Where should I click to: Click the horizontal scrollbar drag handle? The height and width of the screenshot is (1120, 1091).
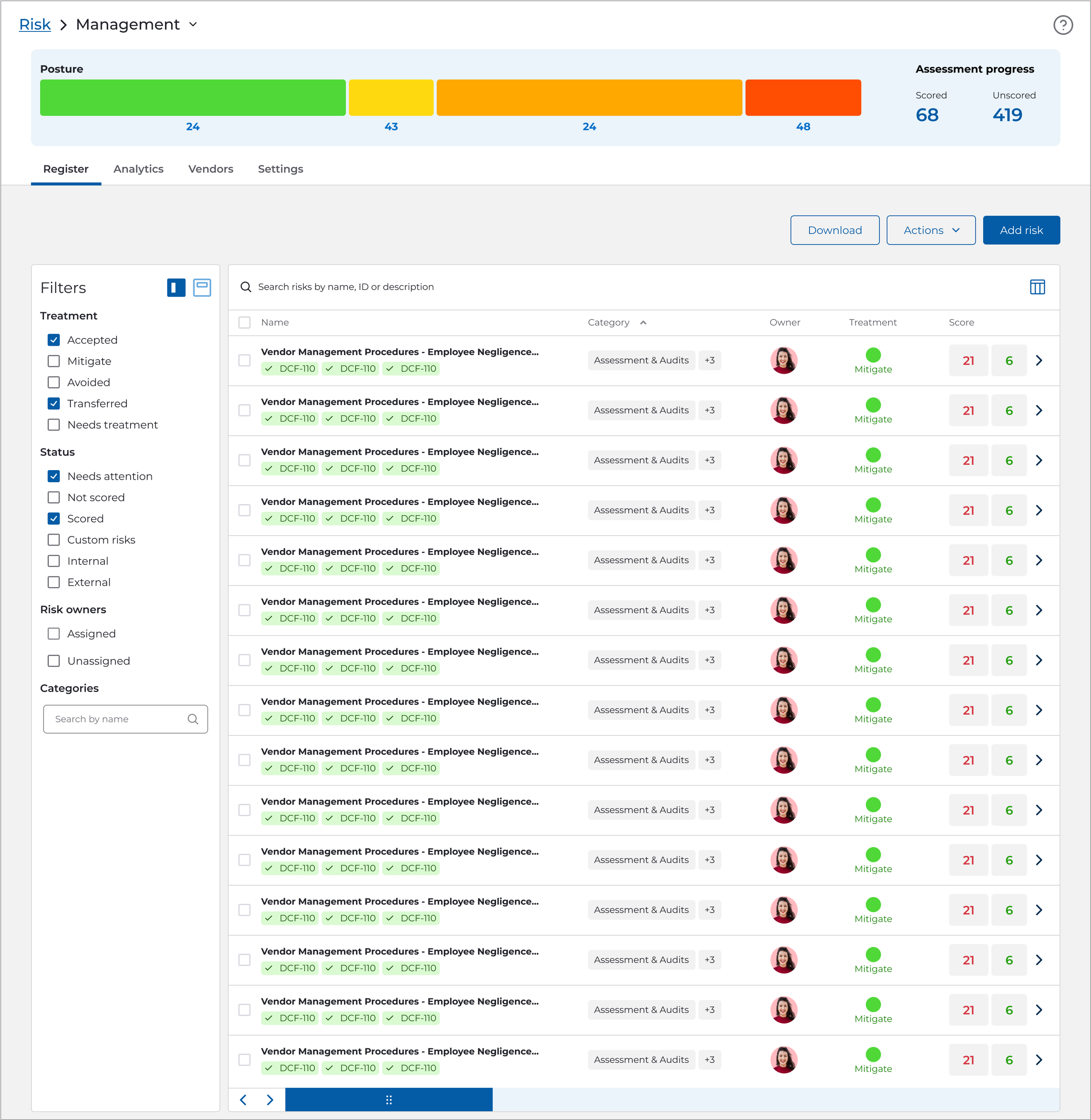388,1099
